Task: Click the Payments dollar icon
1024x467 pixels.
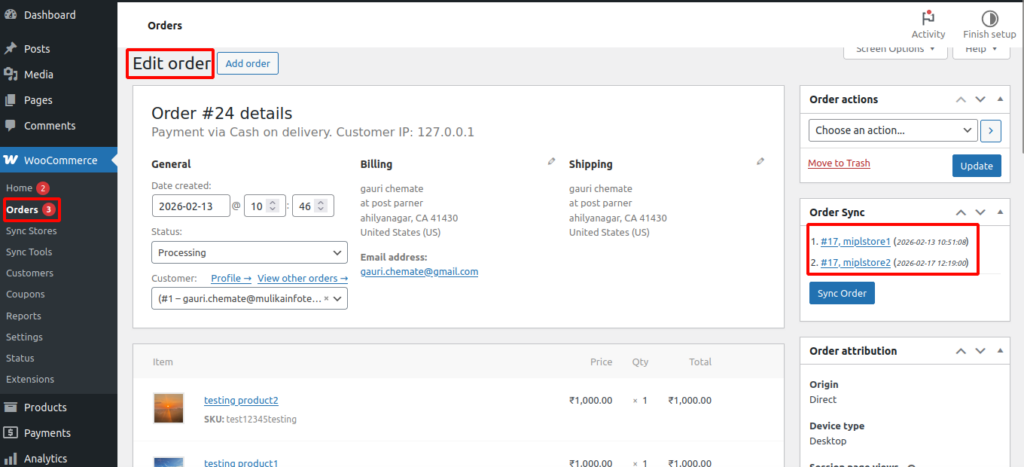Action: tap(10, 433)
